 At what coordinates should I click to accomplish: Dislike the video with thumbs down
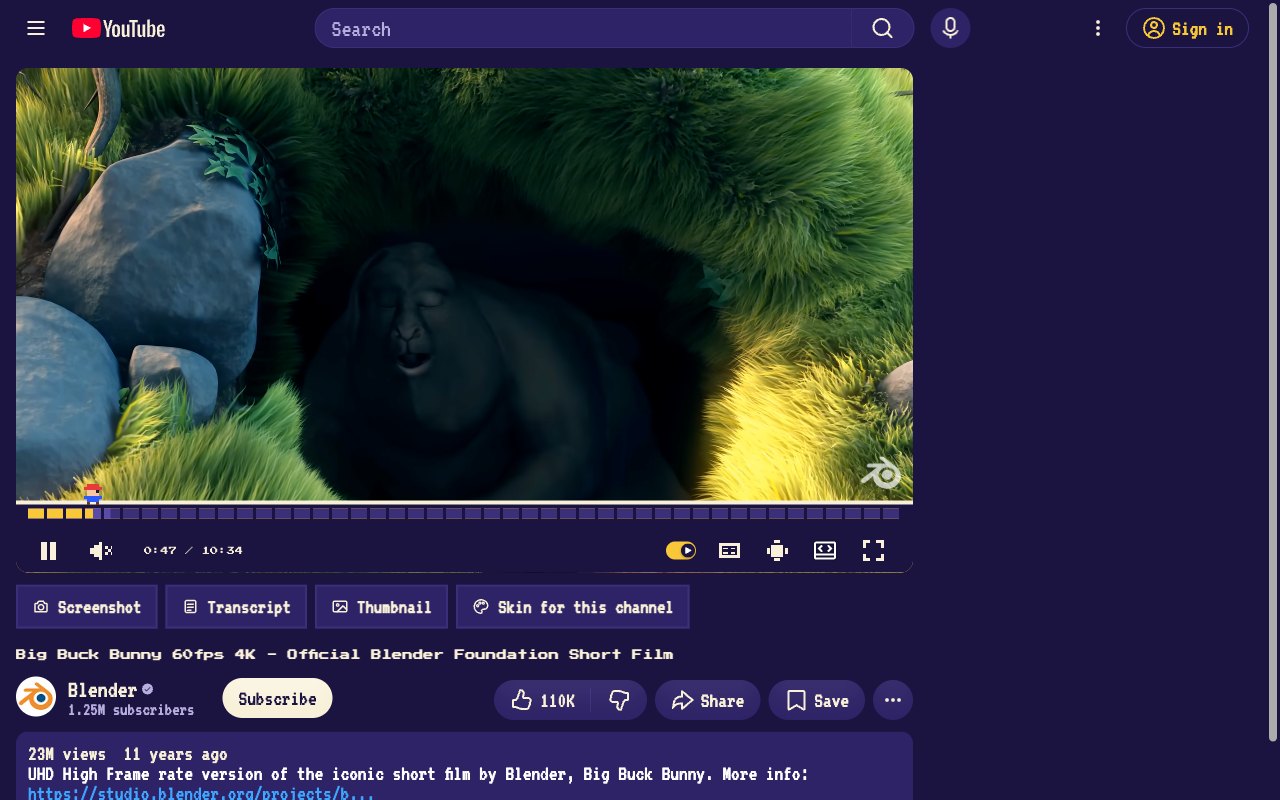619,700
